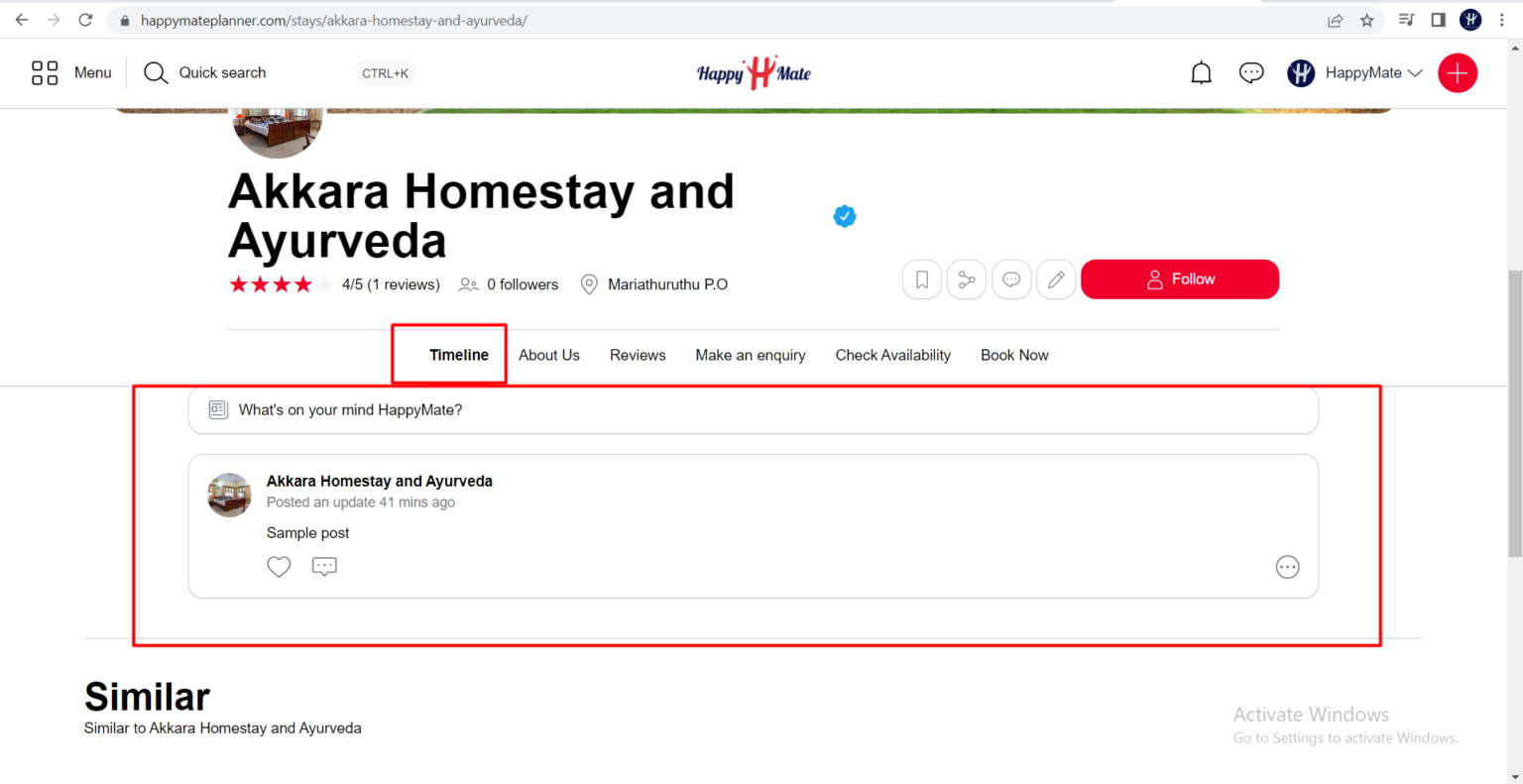1523x784 pixels.
Task: Click What's on your mind field
Action: coord(754,410)
